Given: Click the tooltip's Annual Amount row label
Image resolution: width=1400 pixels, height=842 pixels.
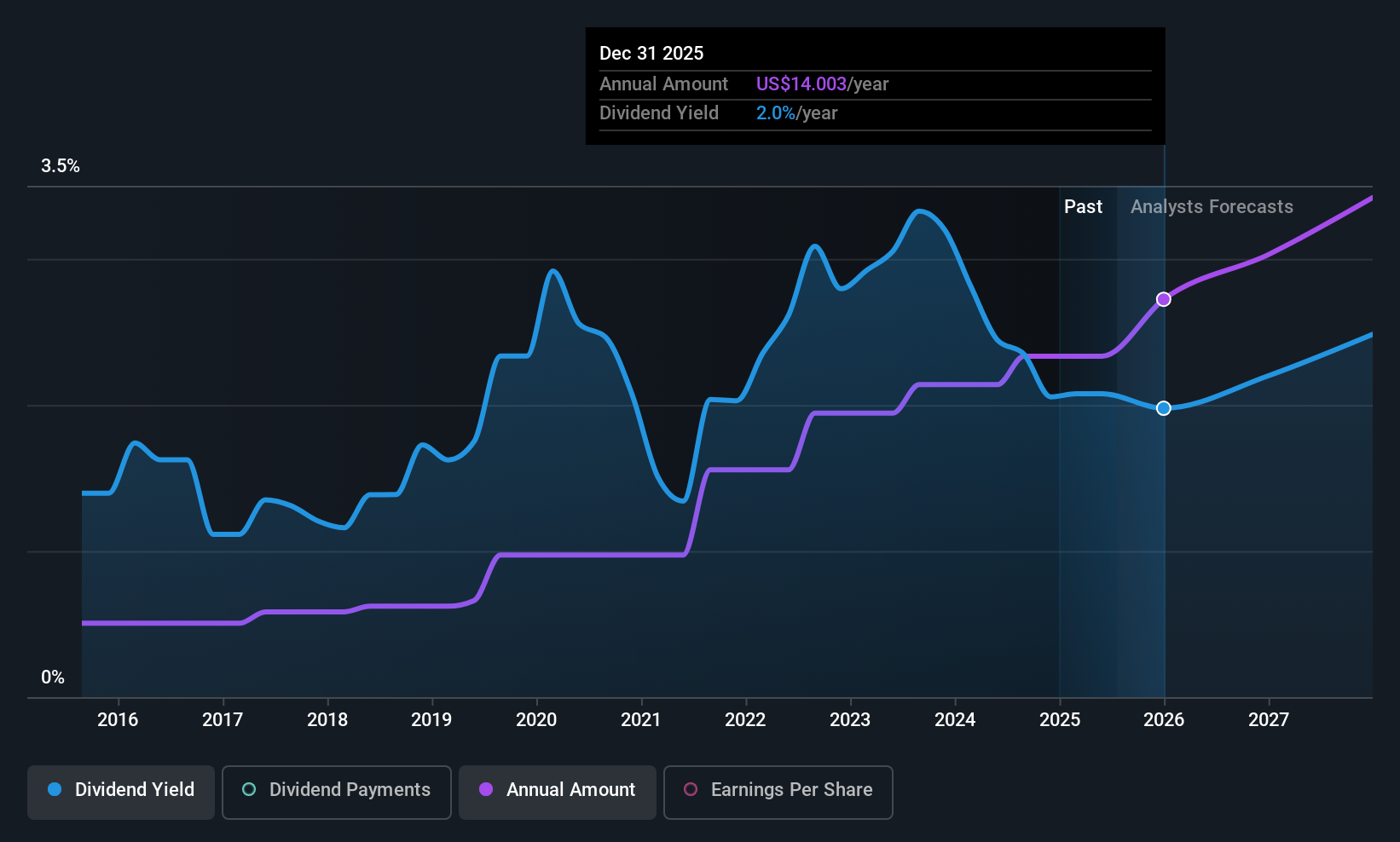Looking at the screenshot, I should [x=663, y=84].
